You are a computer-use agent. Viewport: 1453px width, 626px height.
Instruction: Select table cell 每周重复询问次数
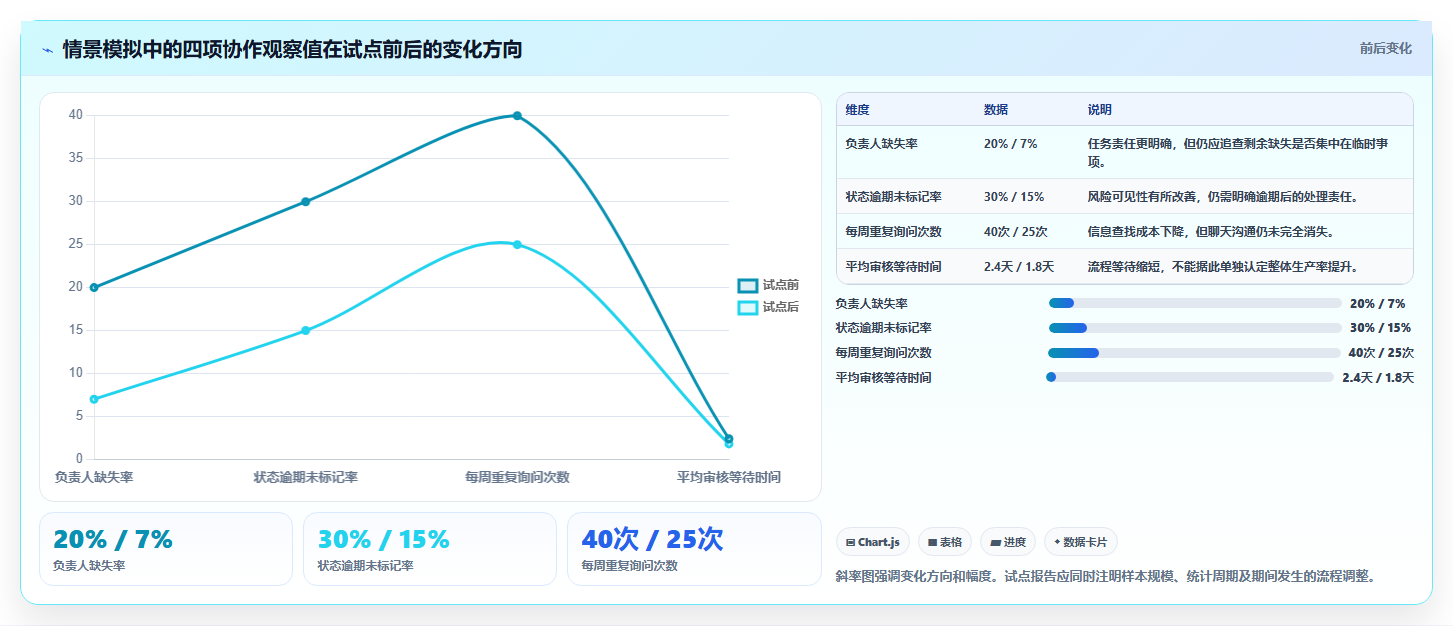893,232
